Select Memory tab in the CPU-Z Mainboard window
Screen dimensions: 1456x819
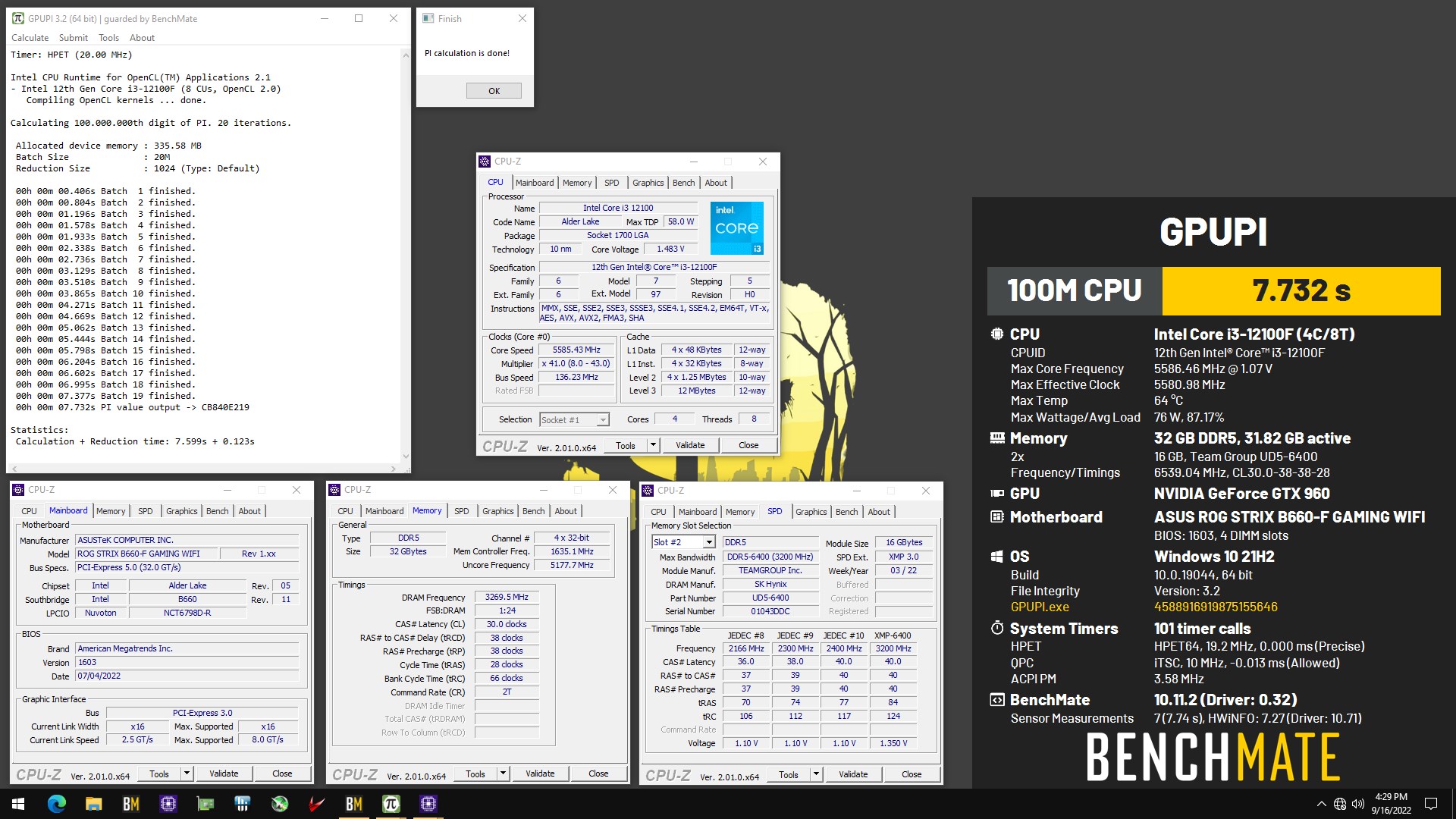click(x=111, y=511)
